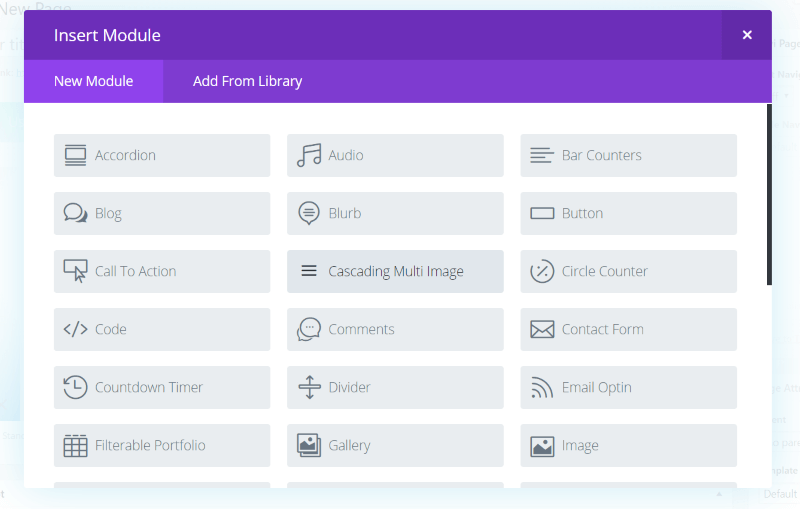The width and height of the screenshot is (800, 509).
Task: Choose the Cascading Multi Image module
Action: (x=395, y=271)
